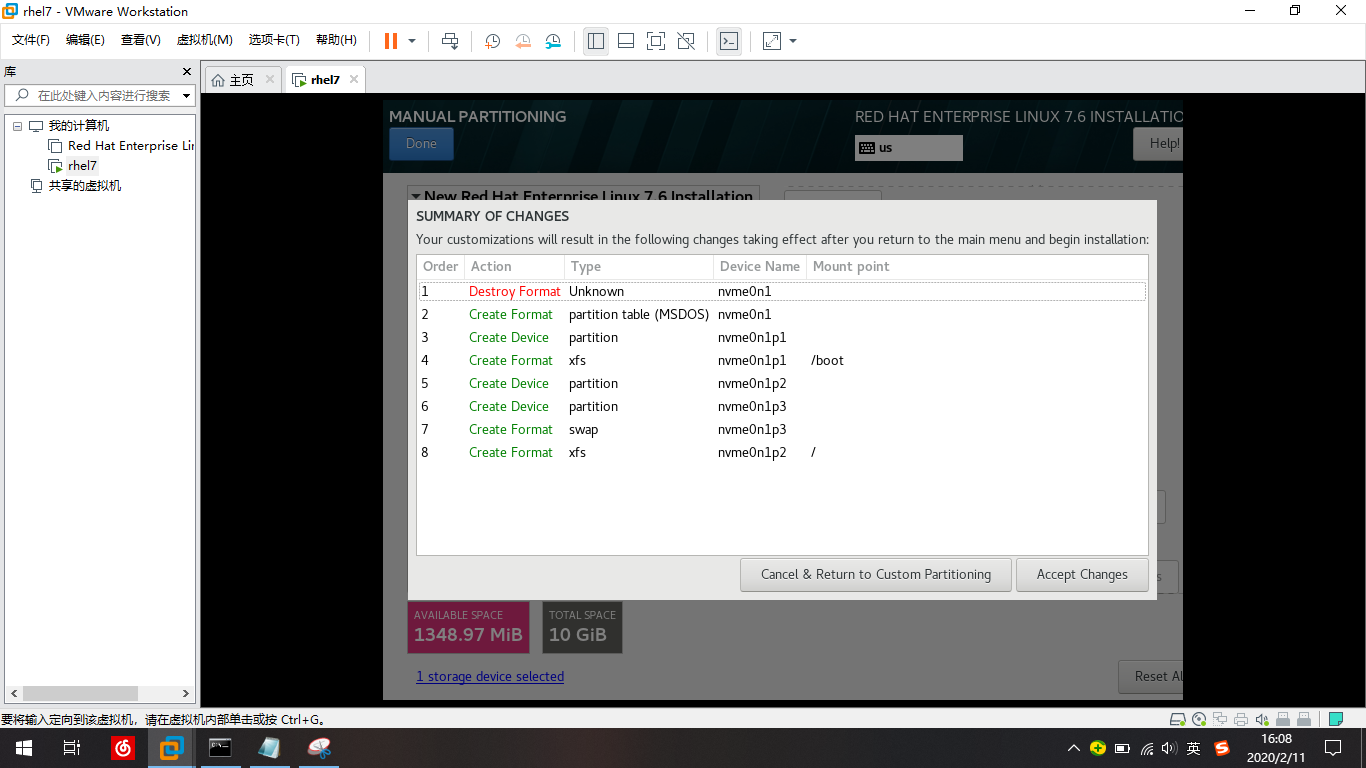Toggle the console view icon
This screenshot has height=768, width=1366.
pyautogui.click(x=729, y=41)
